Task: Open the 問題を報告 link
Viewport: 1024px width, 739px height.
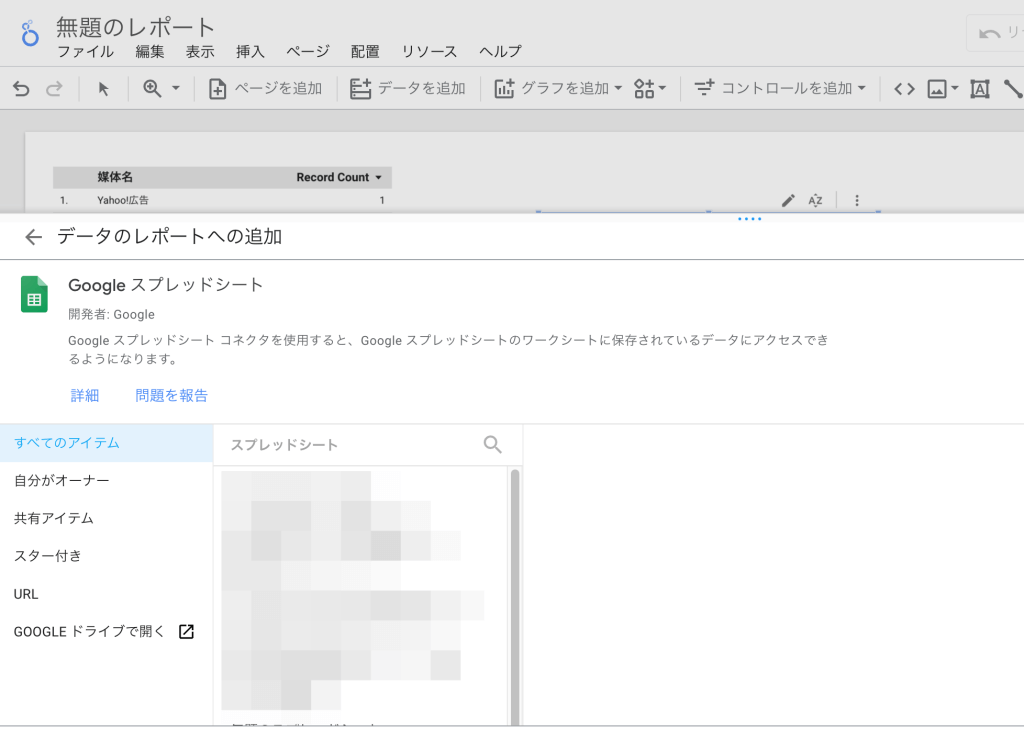Action: tap(171, 396)
